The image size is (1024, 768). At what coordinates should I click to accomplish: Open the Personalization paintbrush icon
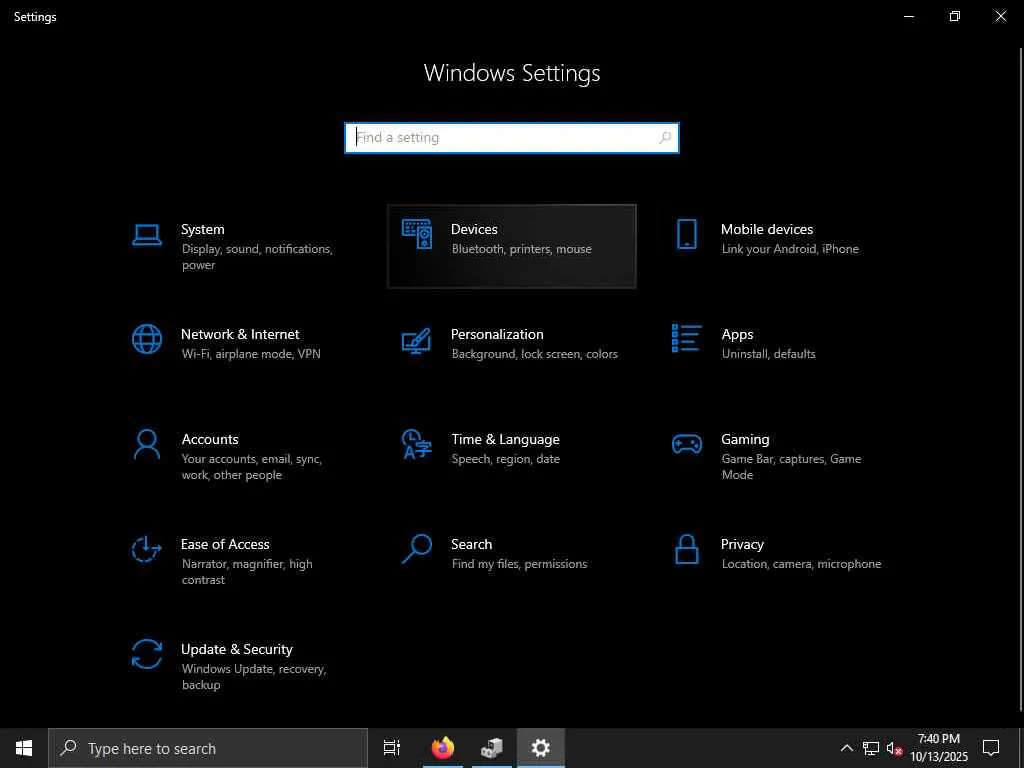pos(417,340)
